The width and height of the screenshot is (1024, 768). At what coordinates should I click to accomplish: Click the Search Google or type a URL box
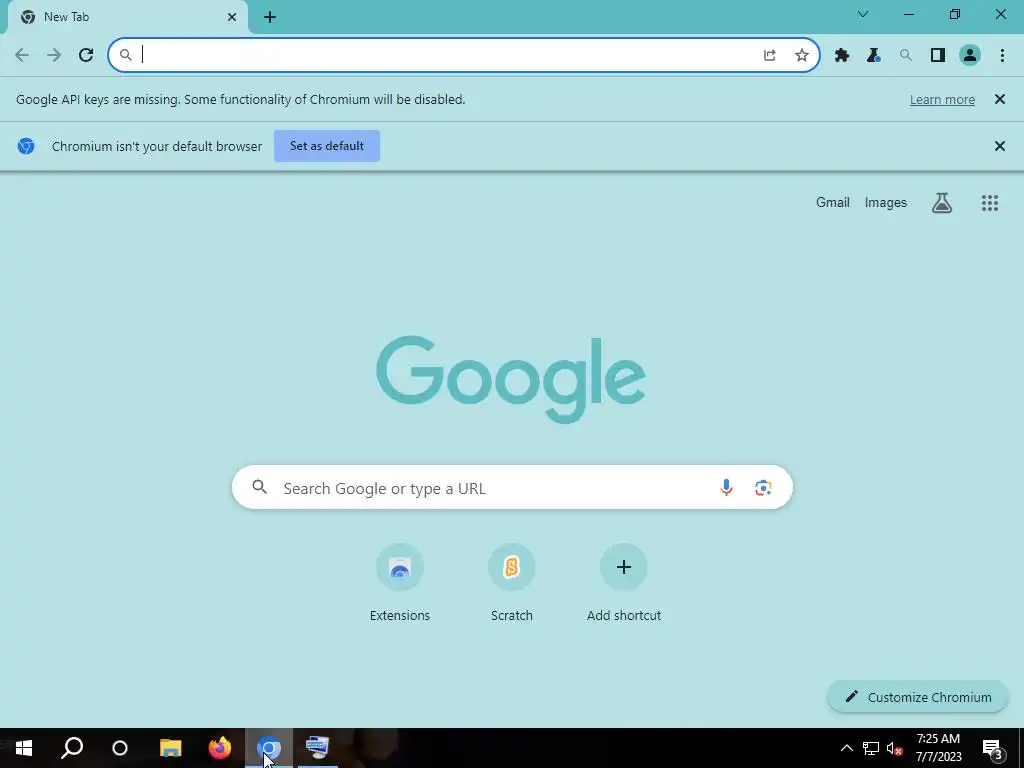(x=512, y=487)
